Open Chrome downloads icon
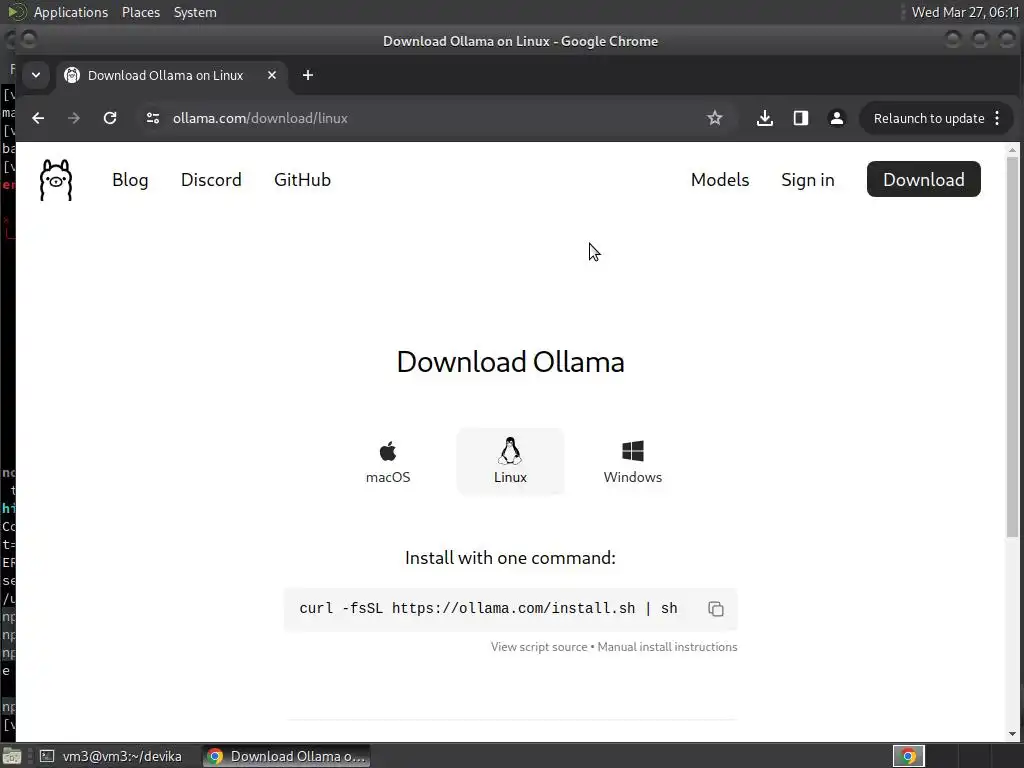 (x=765, y=118)
